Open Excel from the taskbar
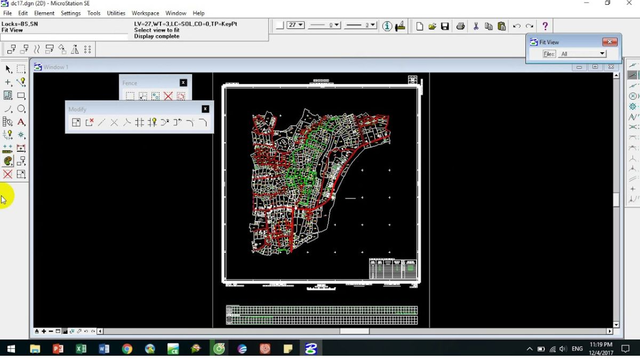The height and width of the screenshot is (360, 640). click(x=81, y=349)
